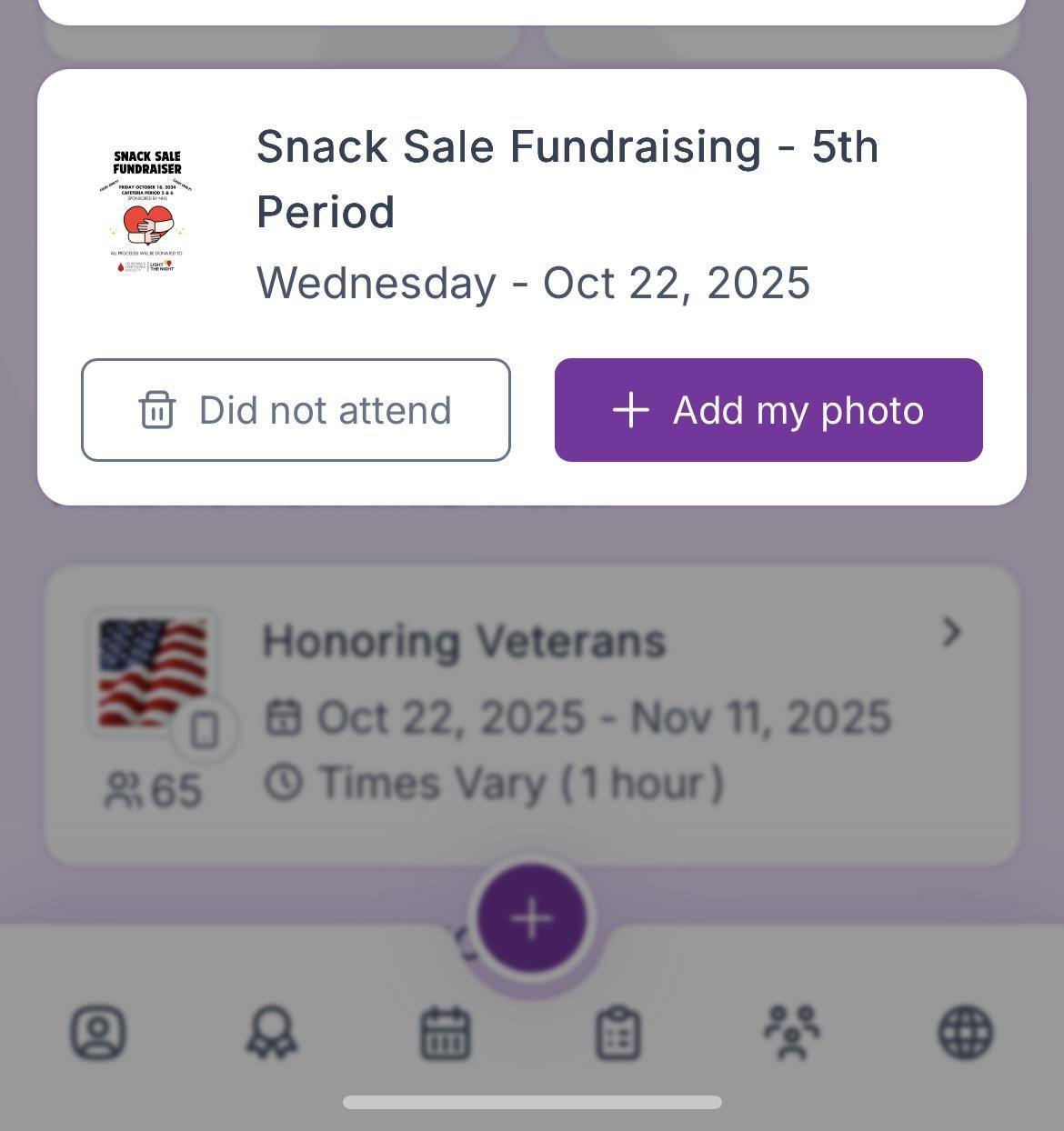Tap the 65 participants icon
This screenshot has width=1064, height=1131.
click(120, 790)
